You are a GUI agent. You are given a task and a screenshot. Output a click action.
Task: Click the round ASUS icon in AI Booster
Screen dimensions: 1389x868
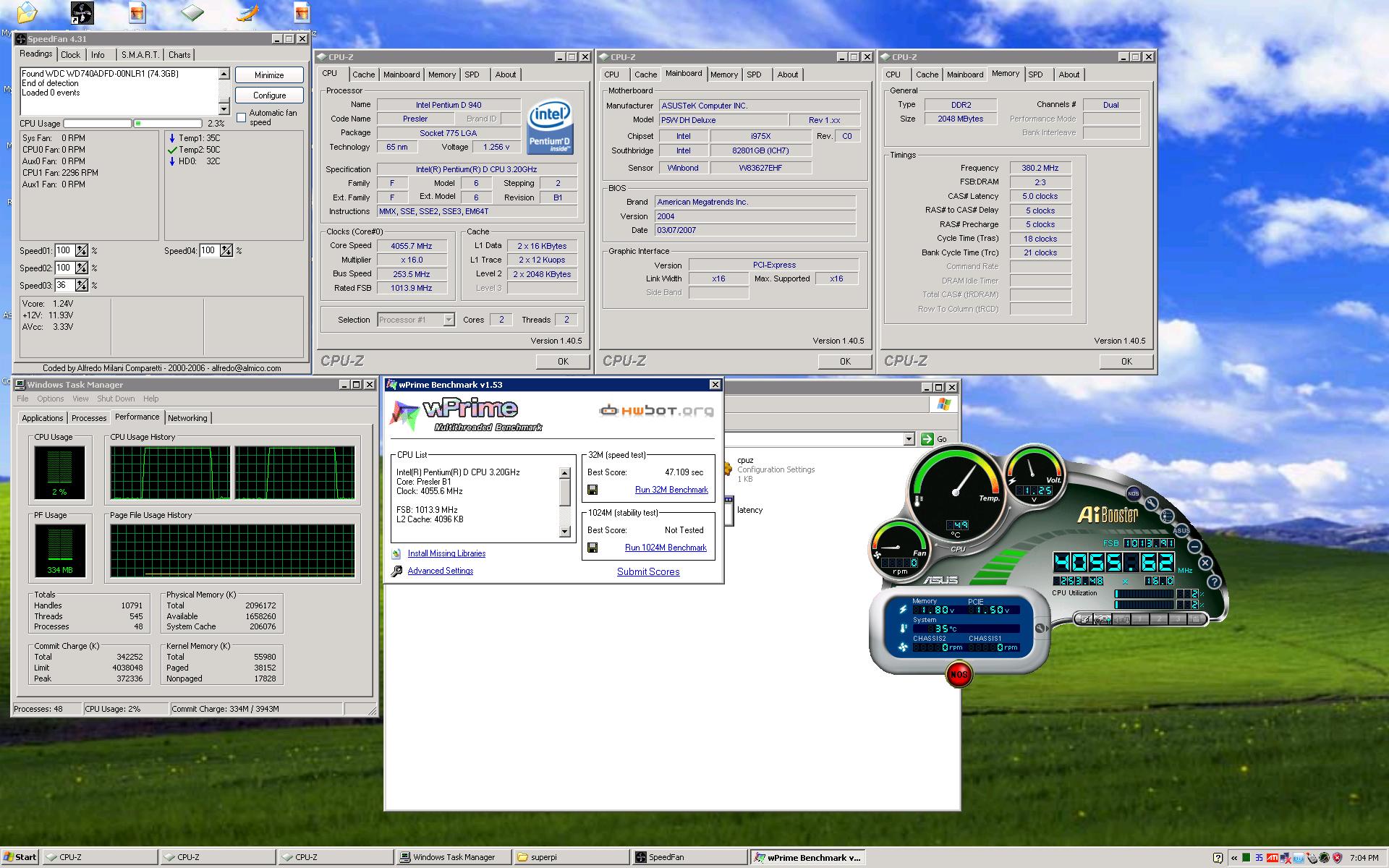tap(1181, 530)
